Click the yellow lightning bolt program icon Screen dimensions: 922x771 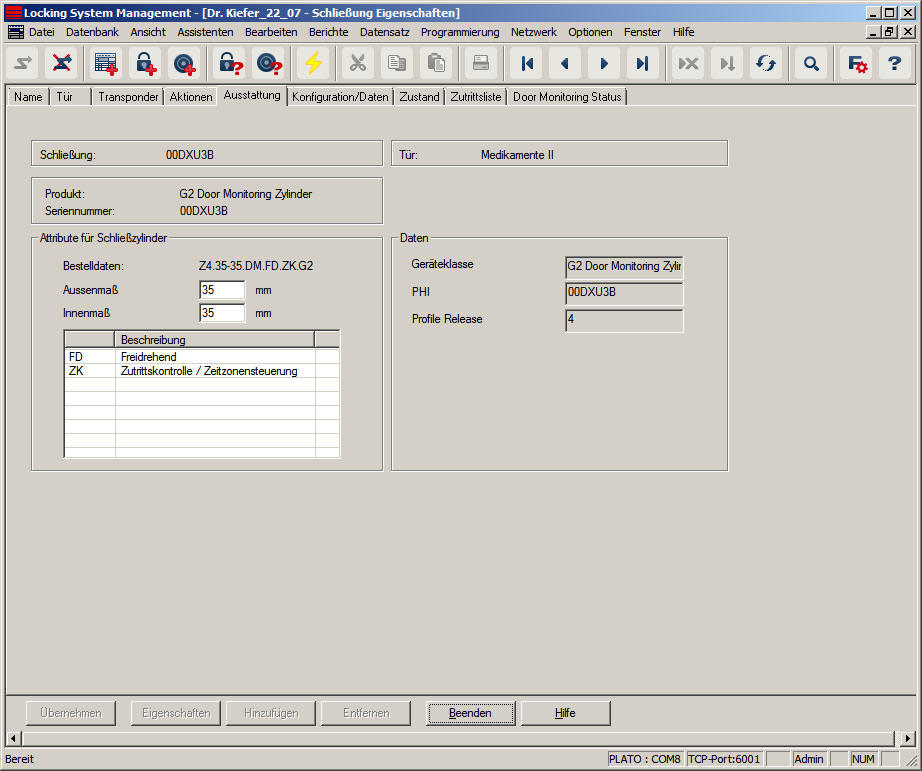click(x=314, y=63)
